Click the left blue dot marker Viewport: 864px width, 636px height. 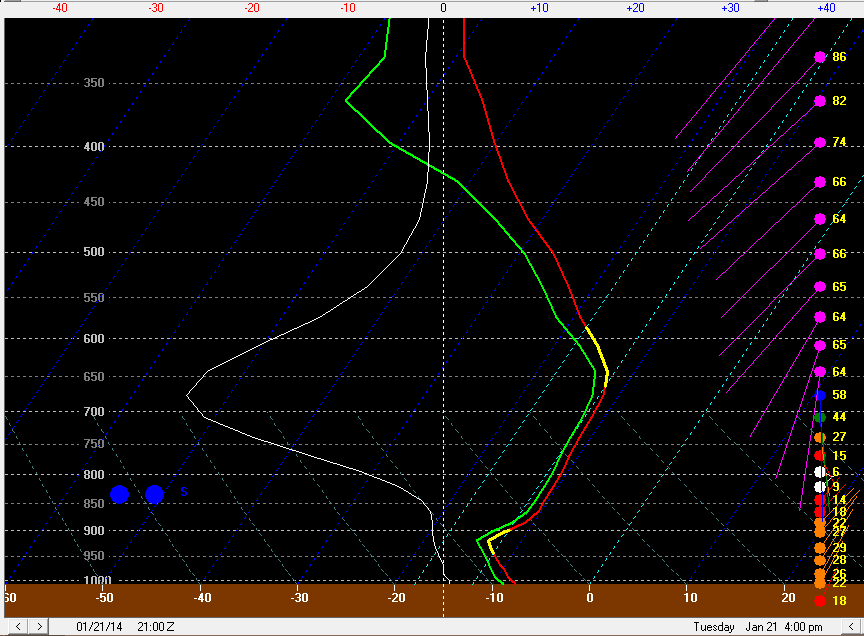120,494
